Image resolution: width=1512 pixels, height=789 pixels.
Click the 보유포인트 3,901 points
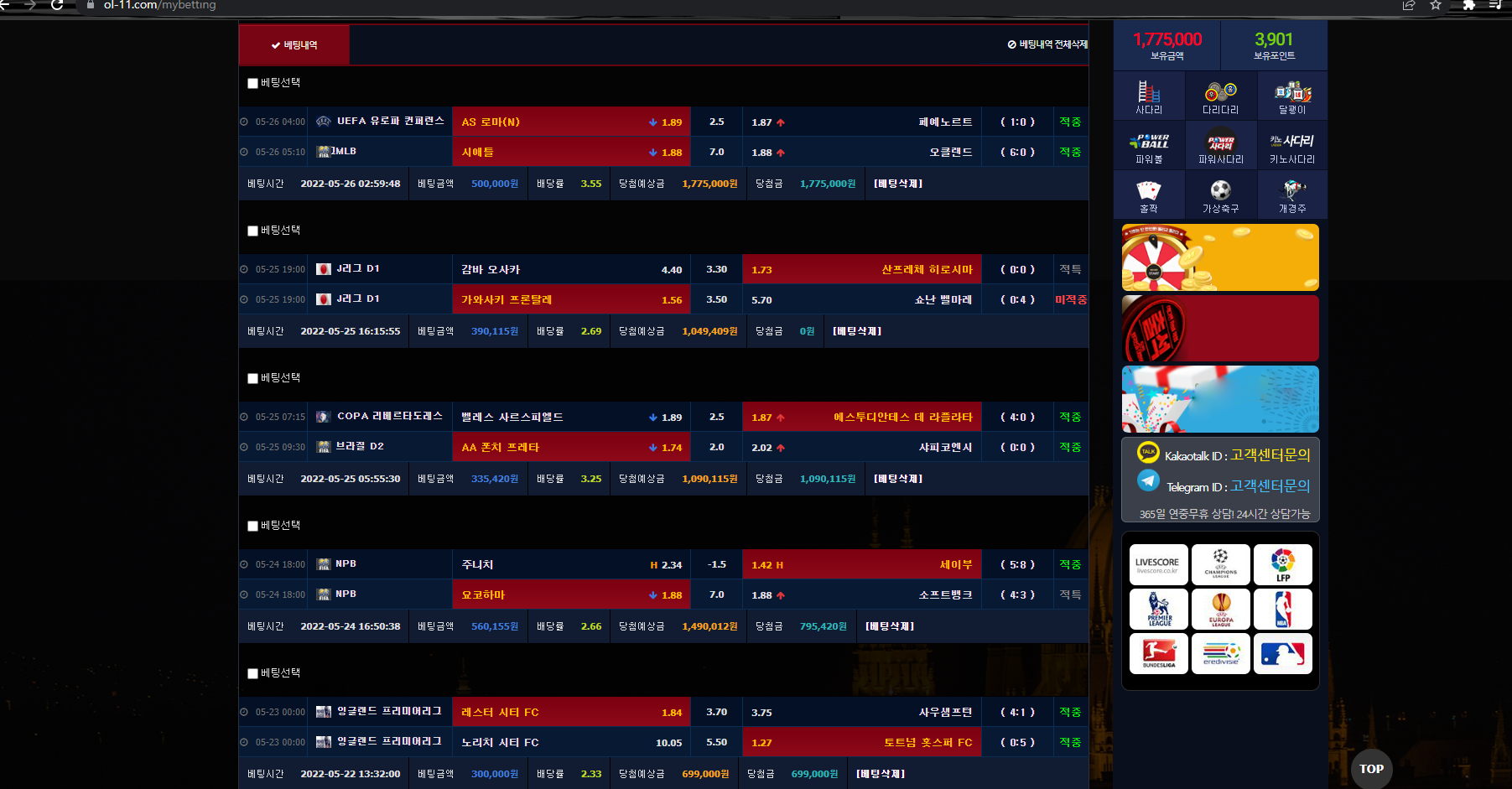tap(1274, 45)
